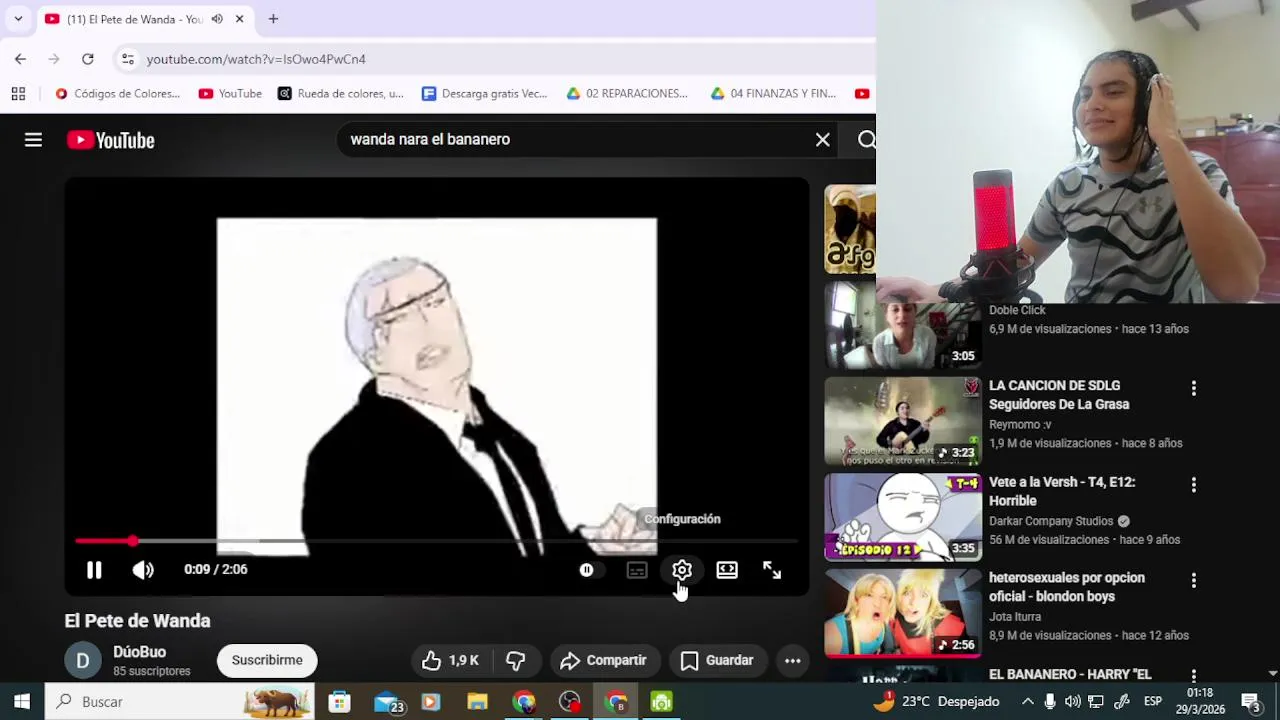View site information icon in address bar
1280x720 pixels.
coord(127,59)
